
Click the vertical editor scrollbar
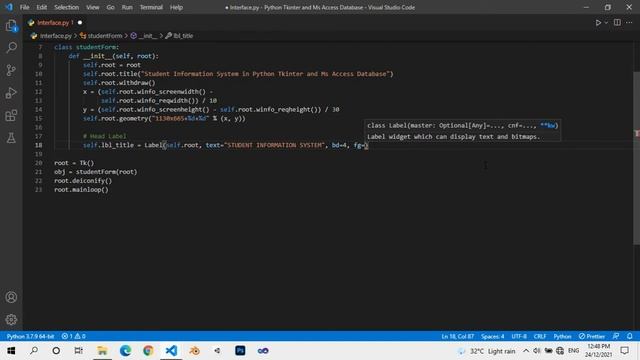click(x=636, y=158)
